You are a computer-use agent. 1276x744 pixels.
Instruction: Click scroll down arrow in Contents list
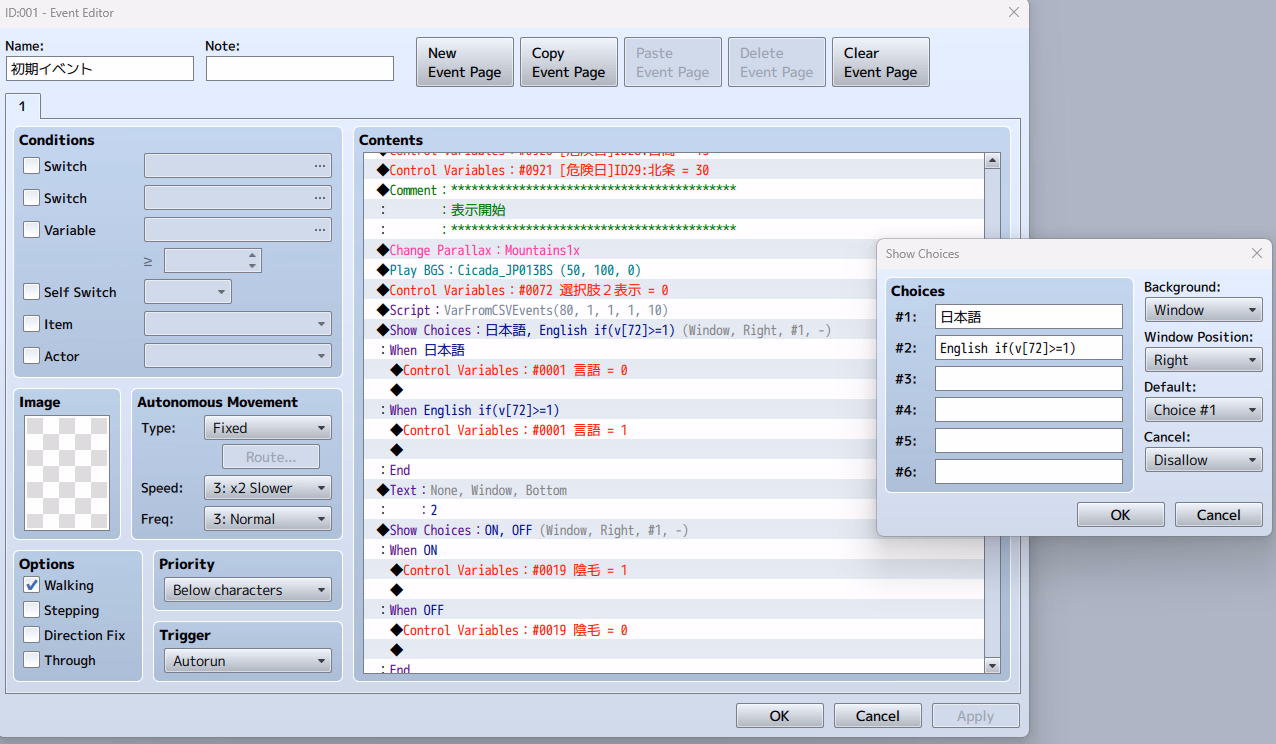992,666
